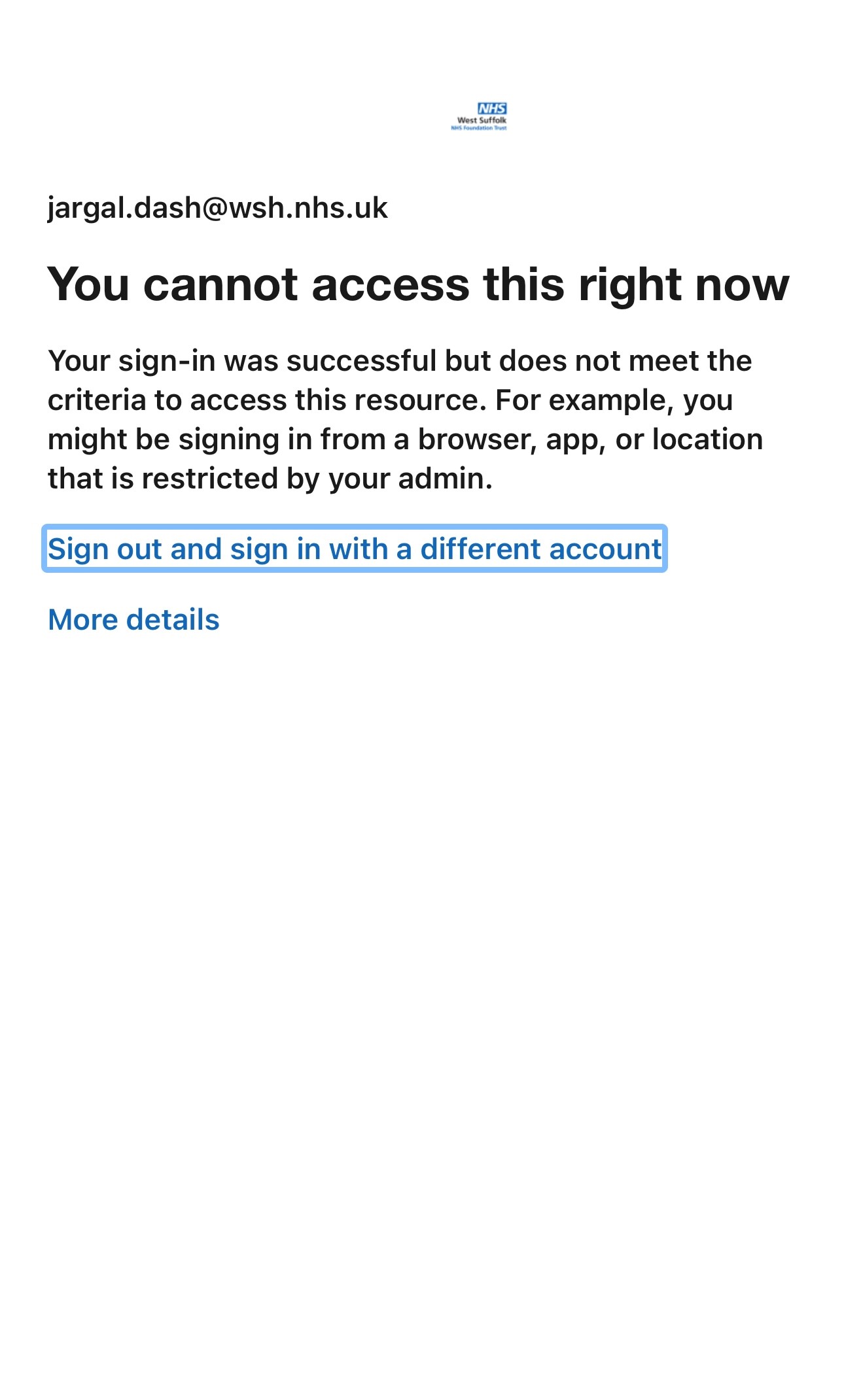844x1400 pixels.
Task: Click the paragraph starting "Your sign-in was successful"
Action: coord(406,419)
